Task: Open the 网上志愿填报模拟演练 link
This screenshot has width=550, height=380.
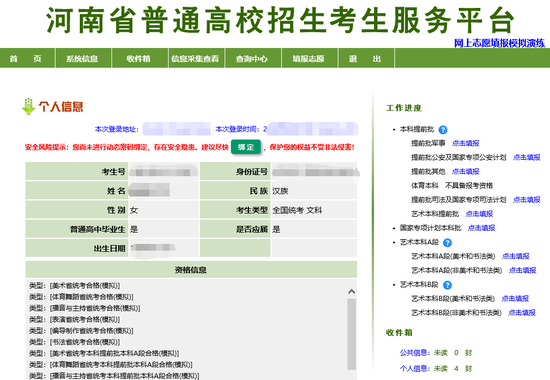Action: [x=499, y=43]
